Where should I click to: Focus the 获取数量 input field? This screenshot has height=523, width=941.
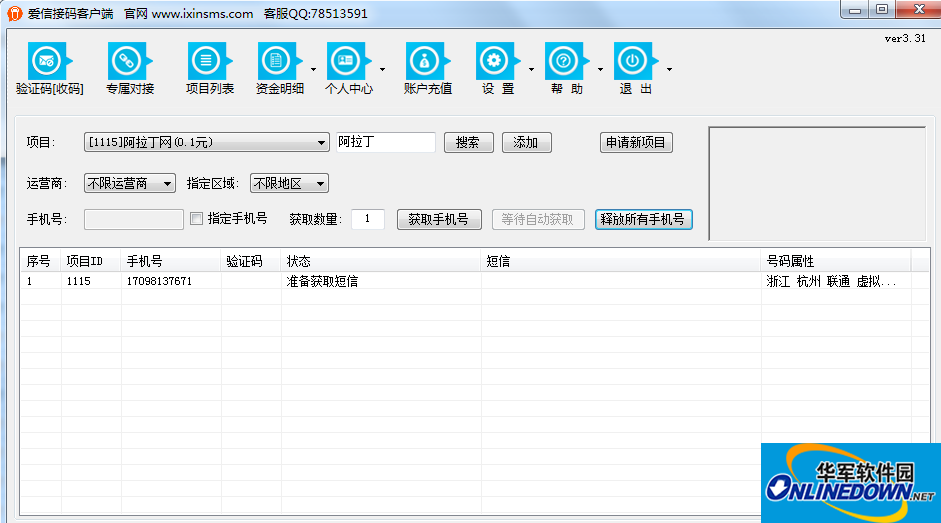[368, 219]
